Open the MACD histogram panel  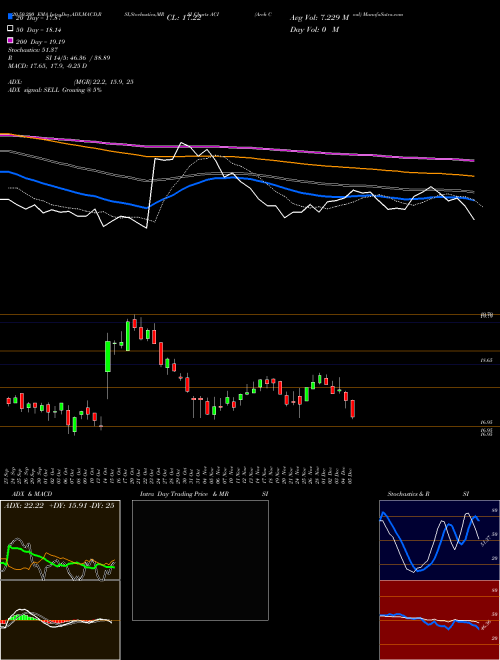coord(60,620)
